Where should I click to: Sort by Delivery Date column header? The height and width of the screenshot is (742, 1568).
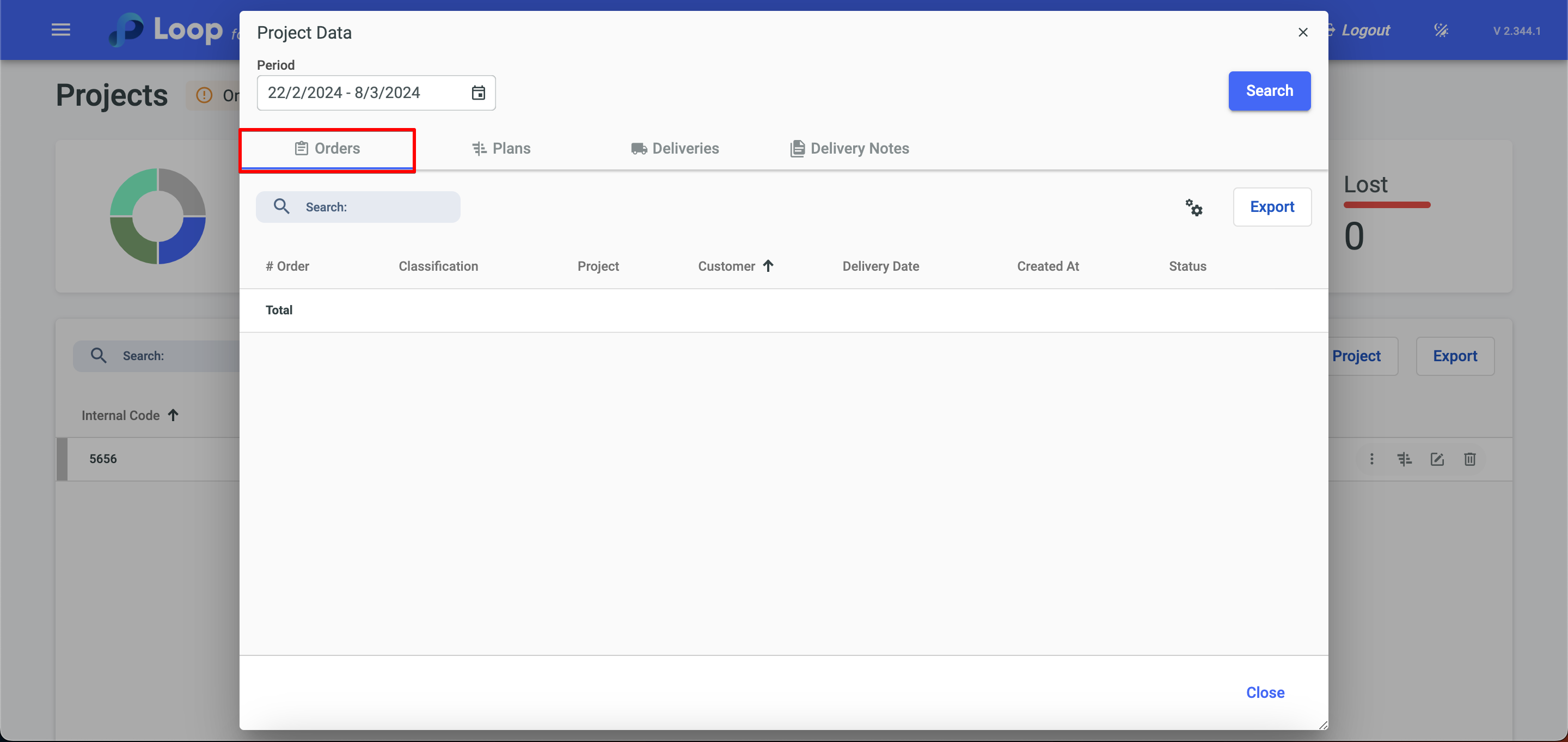(x=880, y=266)
